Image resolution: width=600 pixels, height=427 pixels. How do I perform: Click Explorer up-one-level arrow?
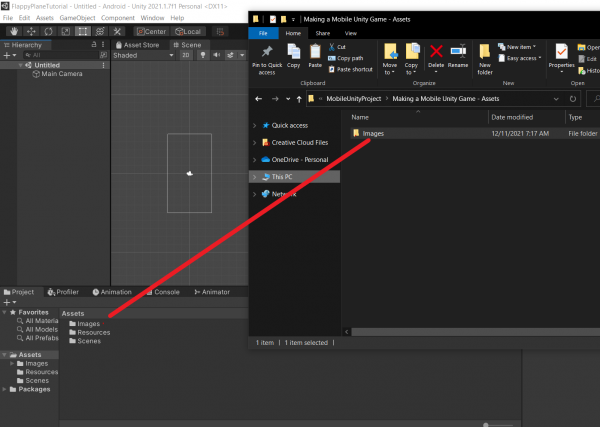click(299, 99)
